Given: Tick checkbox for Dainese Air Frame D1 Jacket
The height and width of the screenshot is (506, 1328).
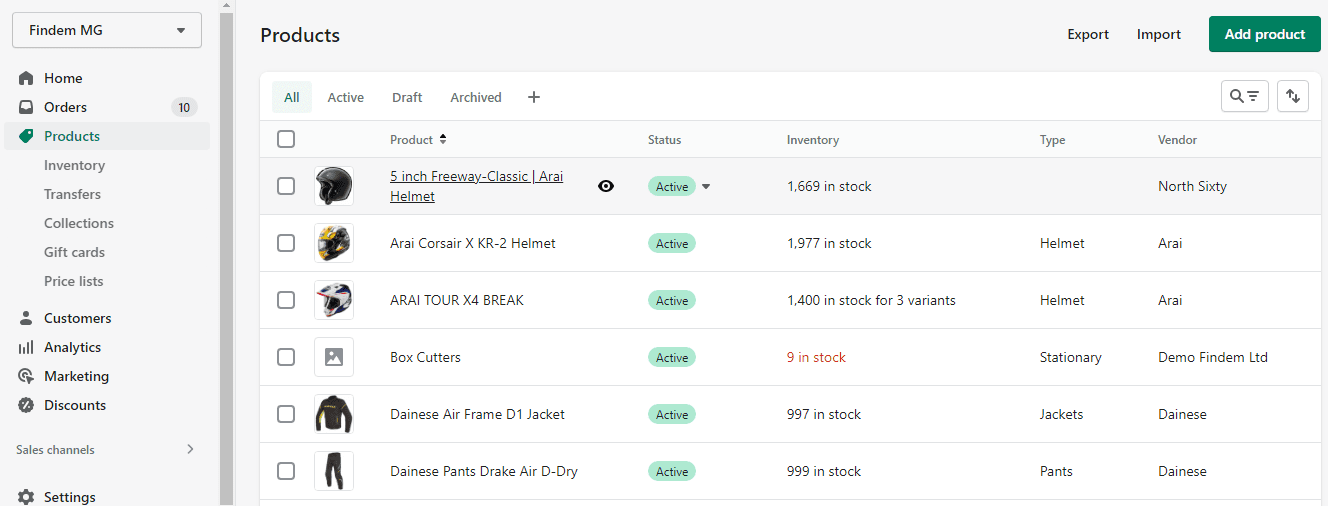Looking at the screenshot, I should coord(286,414).
